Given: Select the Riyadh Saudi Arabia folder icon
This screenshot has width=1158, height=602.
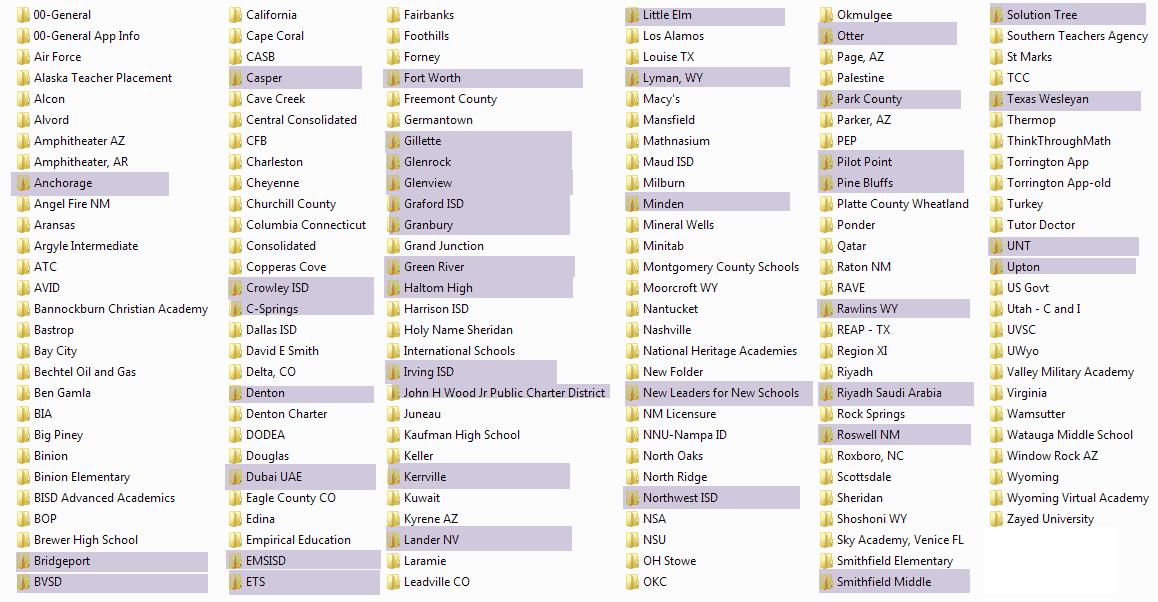Looking at the screenshot, I should point(826,393).
